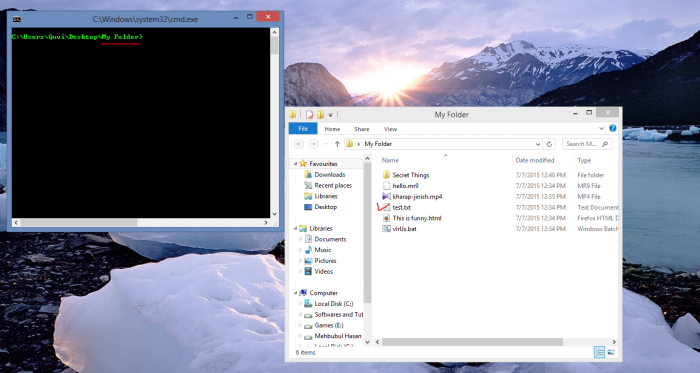Switch to Large icons view in status bar

[x=611, y=352]
